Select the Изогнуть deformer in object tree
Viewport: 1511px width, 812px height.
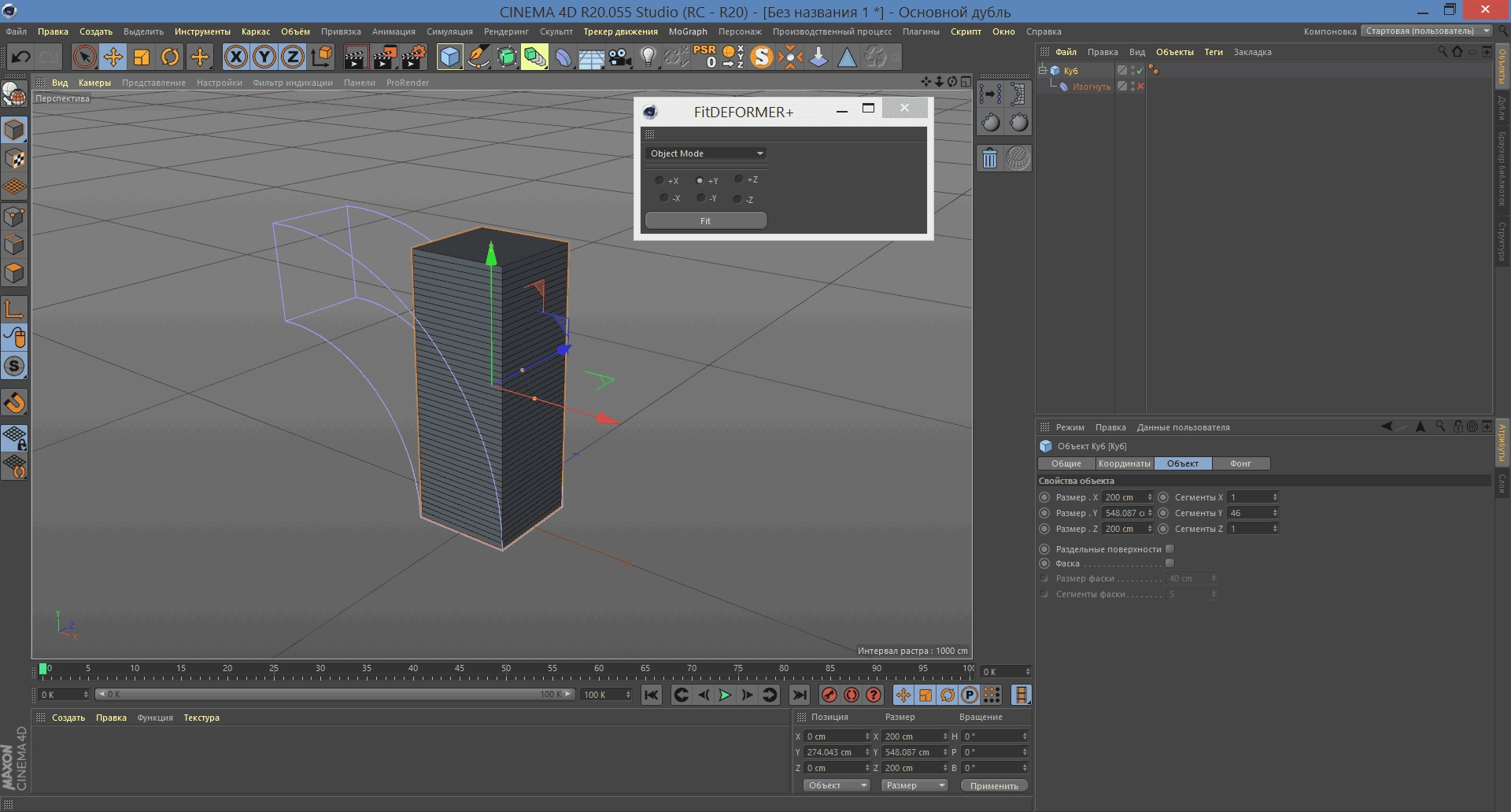tap(1092, 87)
